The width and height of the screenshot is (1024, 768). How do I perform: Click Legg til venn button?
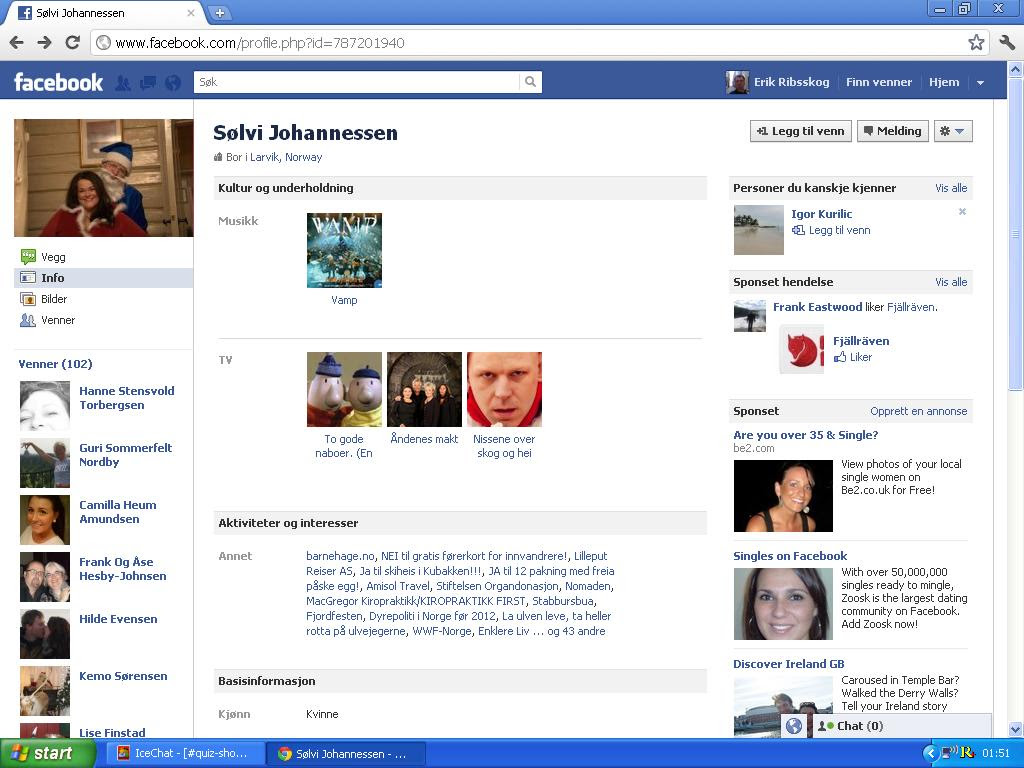801,131
